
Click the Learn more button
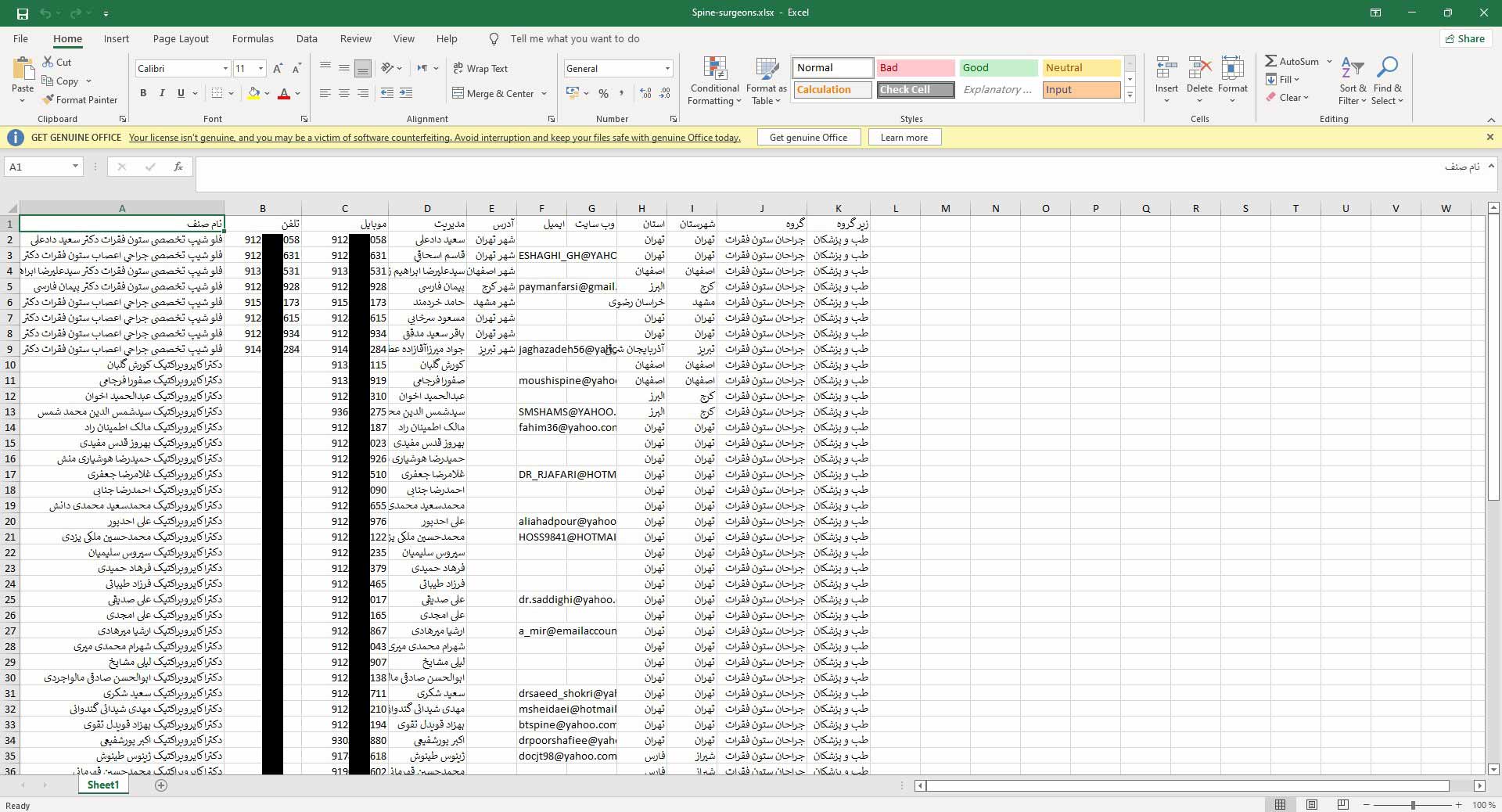click(904, 138)
